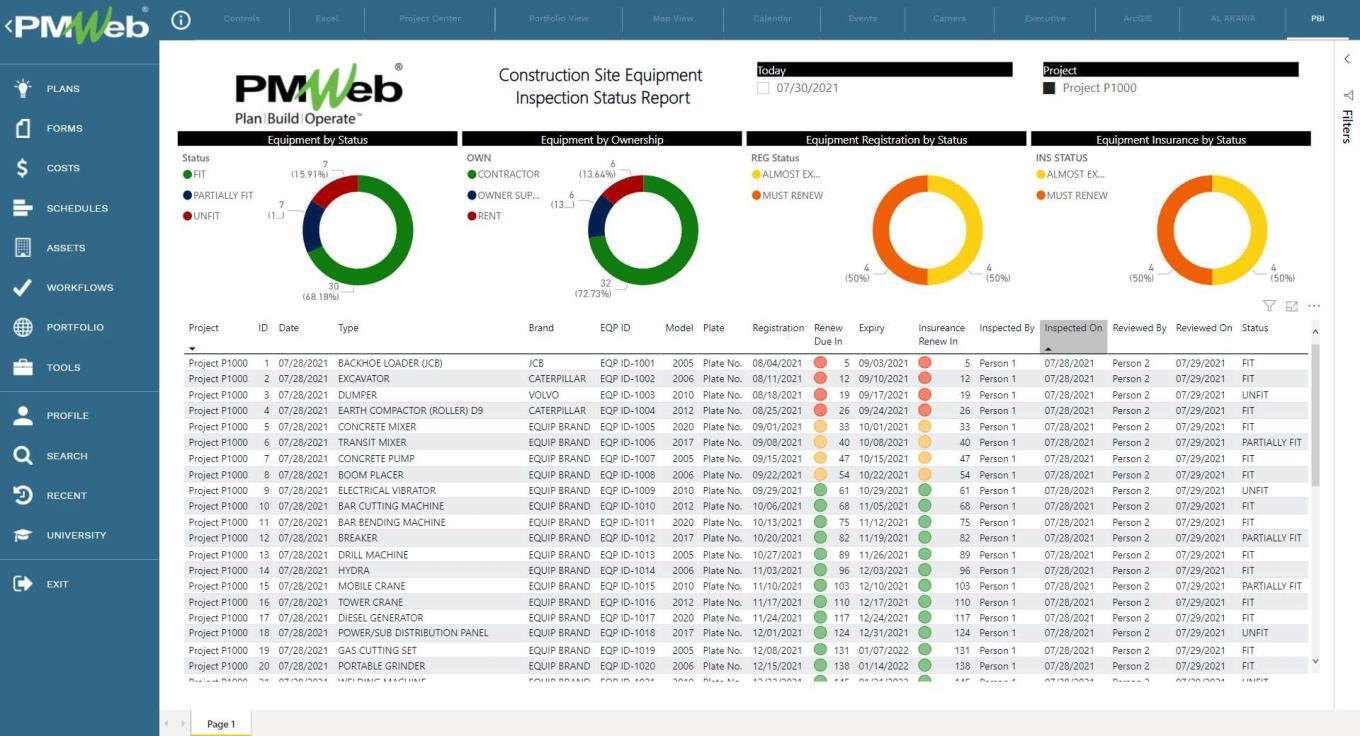Switch to the AL AKARIA tab
The width and height of the screenshot is (1360, 736).
[x=1232, y=19]
